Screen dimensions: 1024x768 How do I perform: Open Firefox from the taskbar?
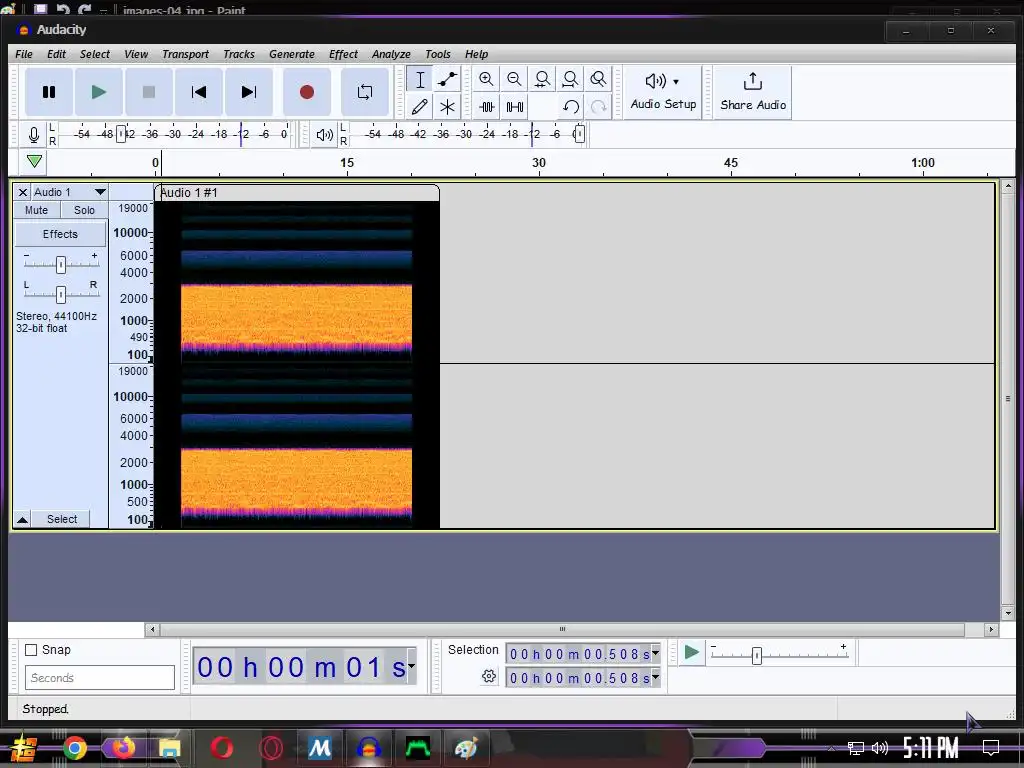click(123, 748)
